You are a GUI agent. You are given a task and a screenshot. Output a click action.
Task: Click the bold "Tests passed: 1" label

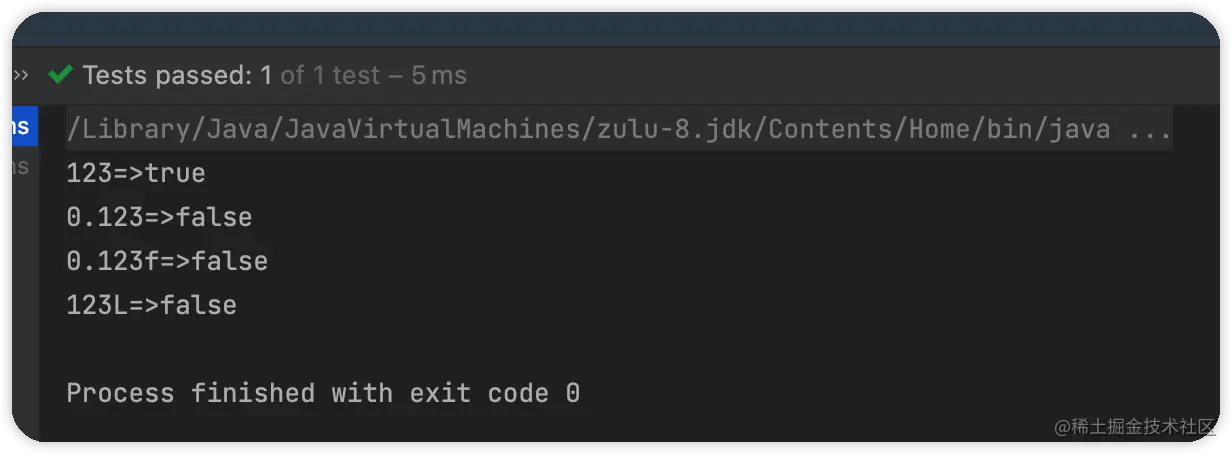pyautogui.click(x=177, y=75)
